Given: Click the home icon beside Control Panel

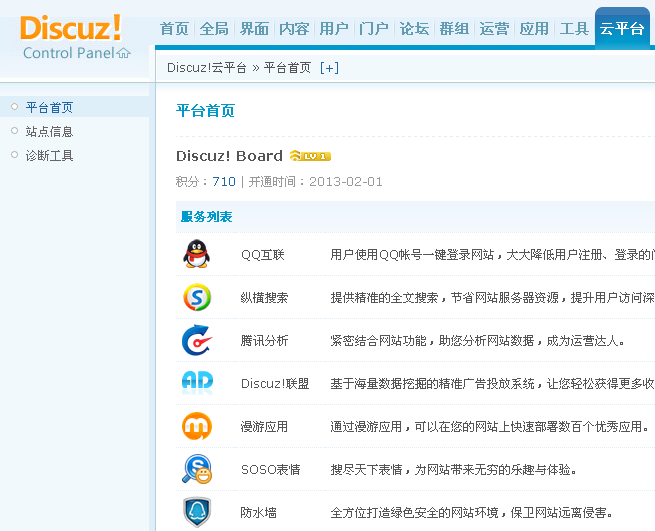Looking at the screenshot, I should (124, 53).
